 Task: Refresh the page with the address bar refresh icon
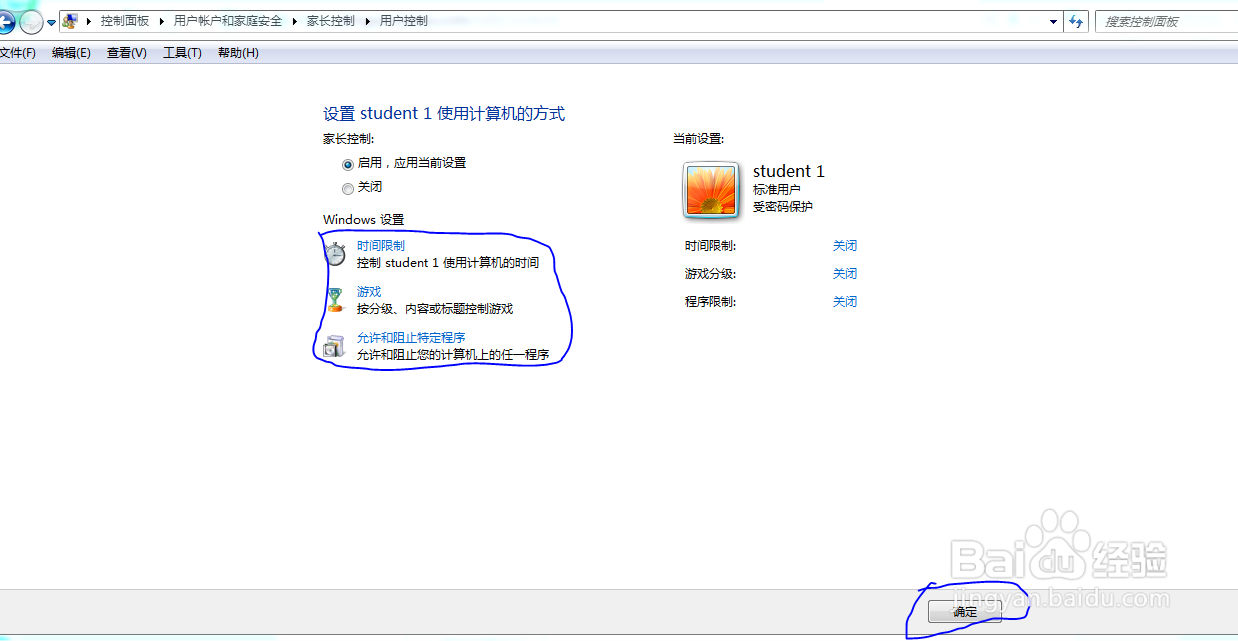click(x=1077, y=21)
